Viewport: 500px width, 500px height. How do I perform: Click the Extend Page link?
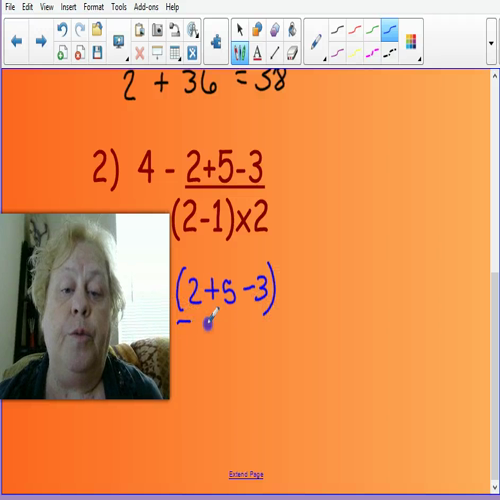point(246,474)
